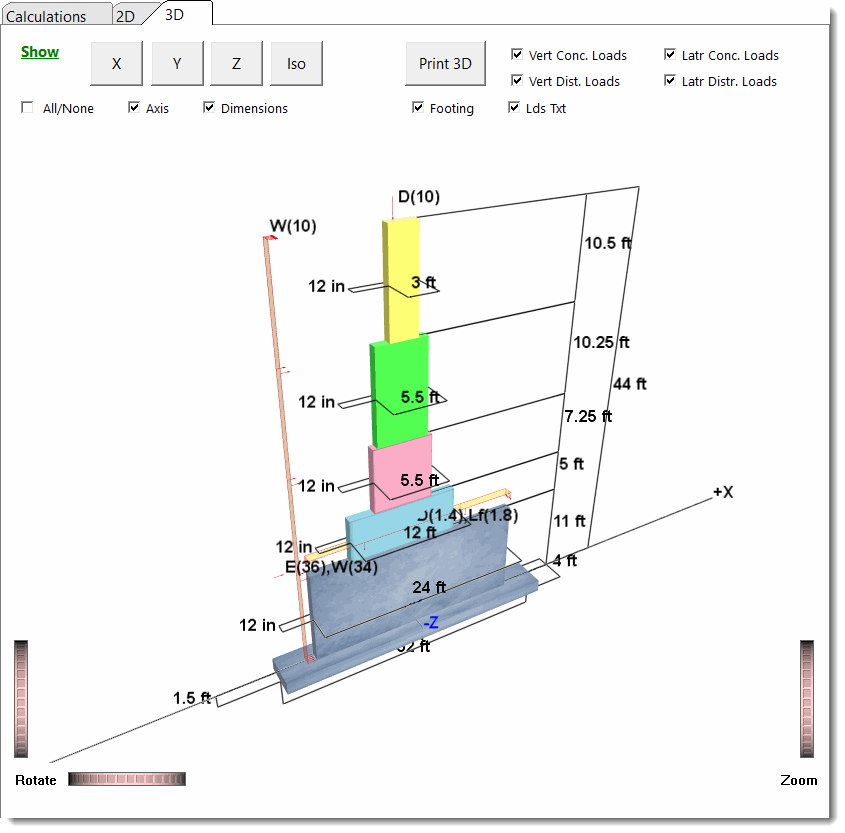Screen dimensions: 845x833
Task: Click the X view button
Action: coord(116,63)
